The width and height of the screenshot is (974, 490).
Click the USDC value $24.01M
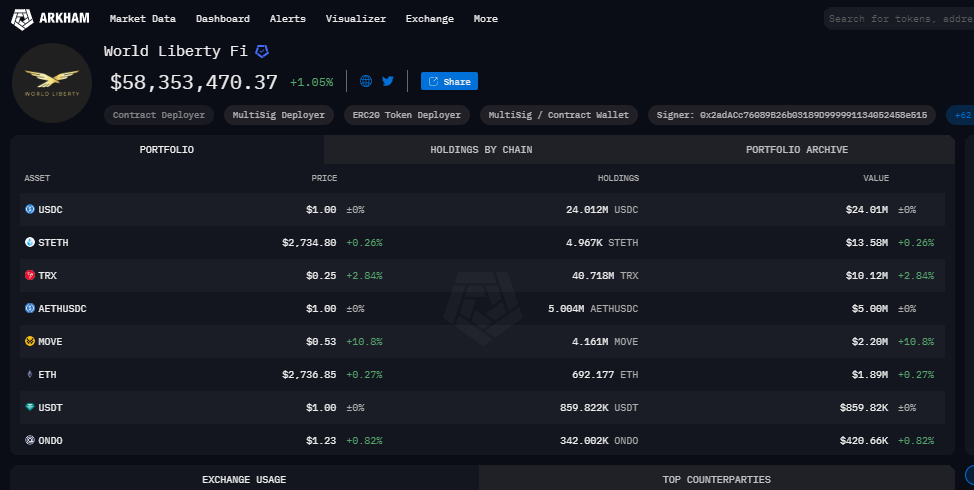pyautogui.click(x=867, y=210)
